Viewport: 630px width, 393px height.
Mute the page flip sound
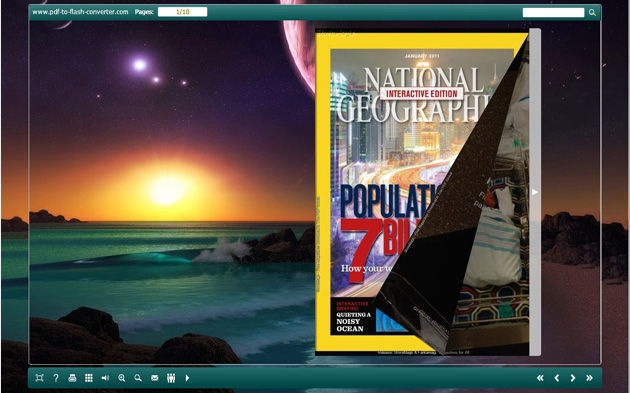pos(105,378)
